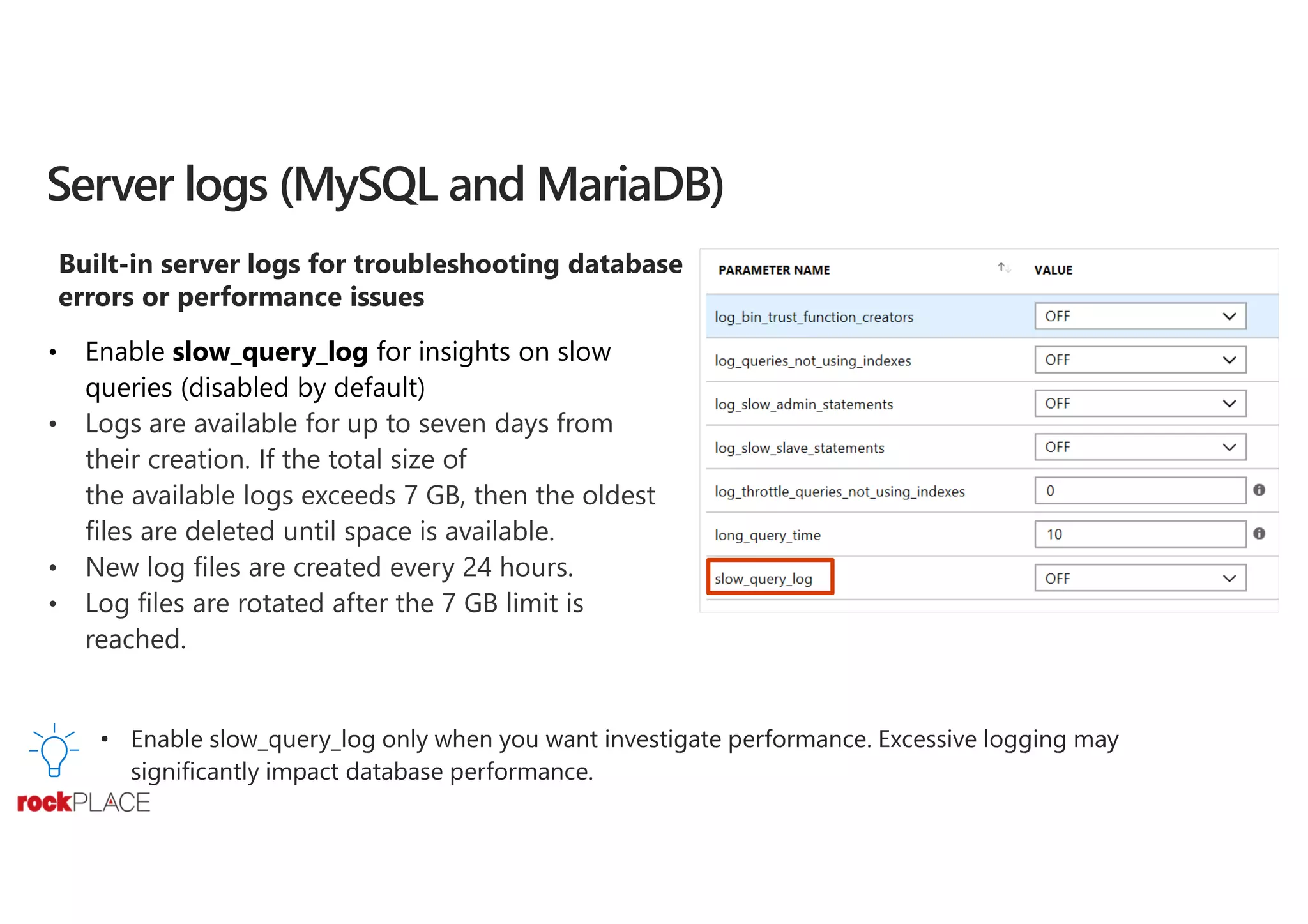Click the VALUE column header
This screenshot has width=1308, height=924.
1053,270
